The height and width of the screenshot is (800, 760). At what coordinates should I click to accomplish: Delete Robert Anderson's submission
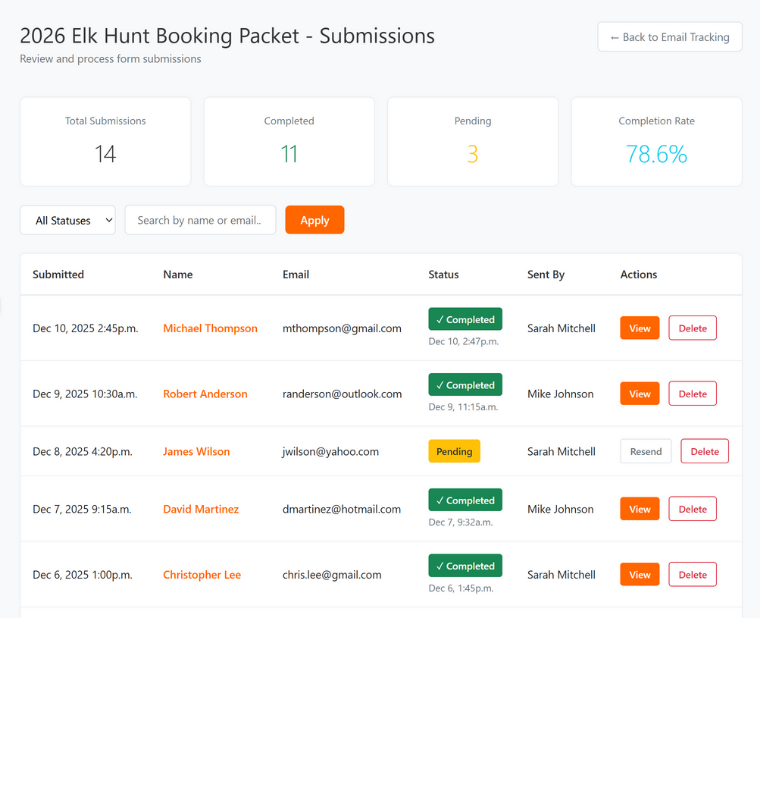[692, 393]
